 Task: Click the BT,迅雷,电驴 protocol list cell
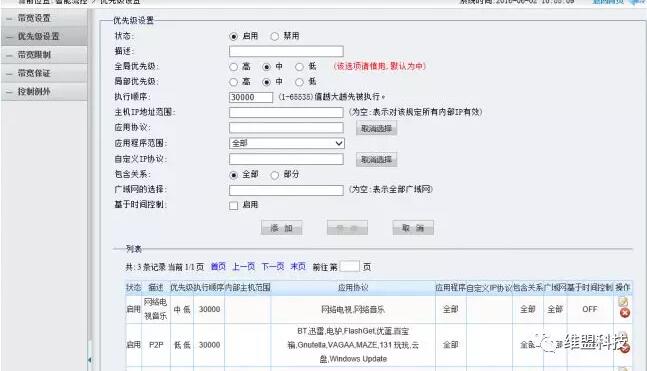tap(353, 345)
